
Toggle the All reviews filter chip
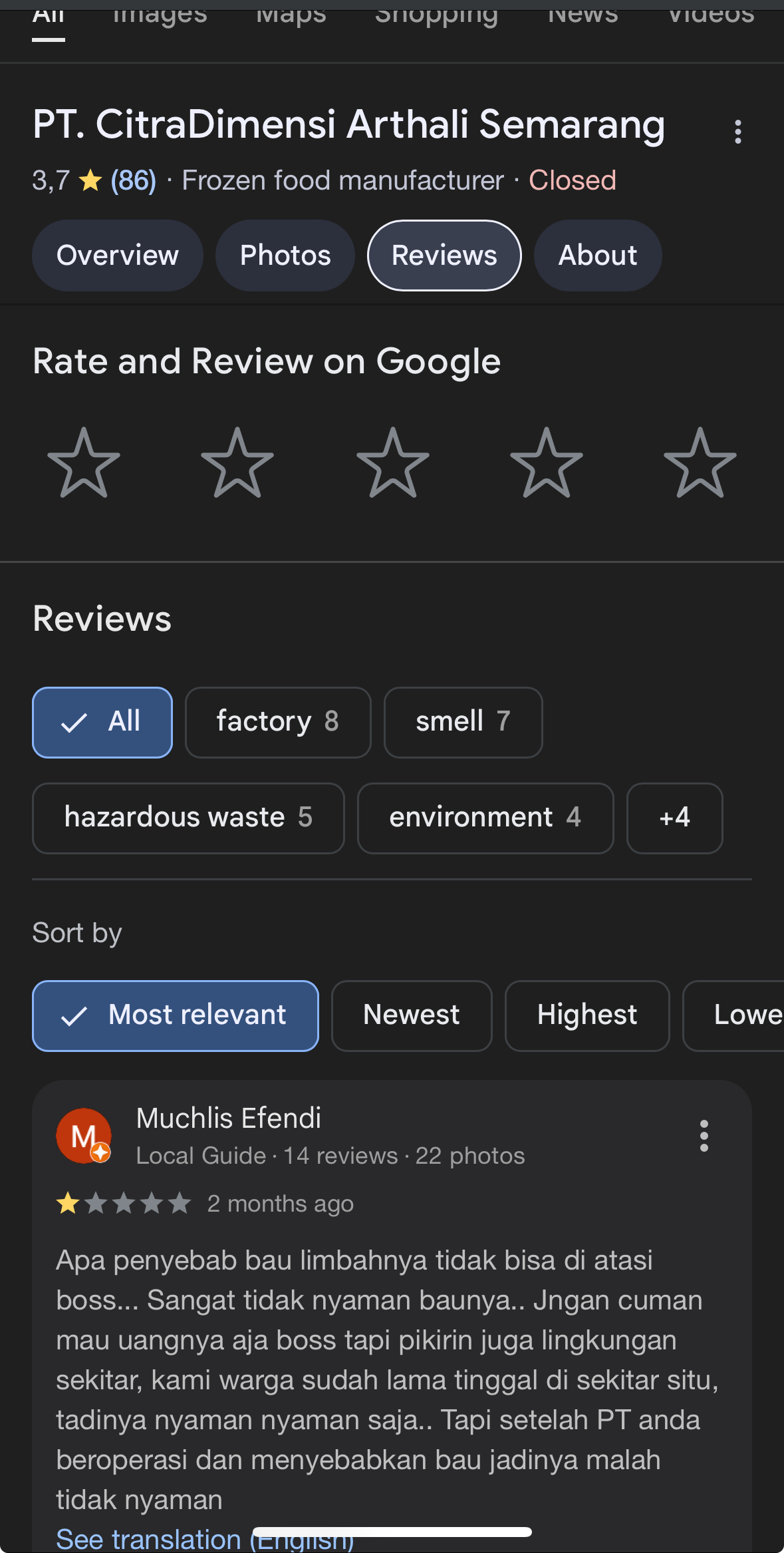point(102,722)
